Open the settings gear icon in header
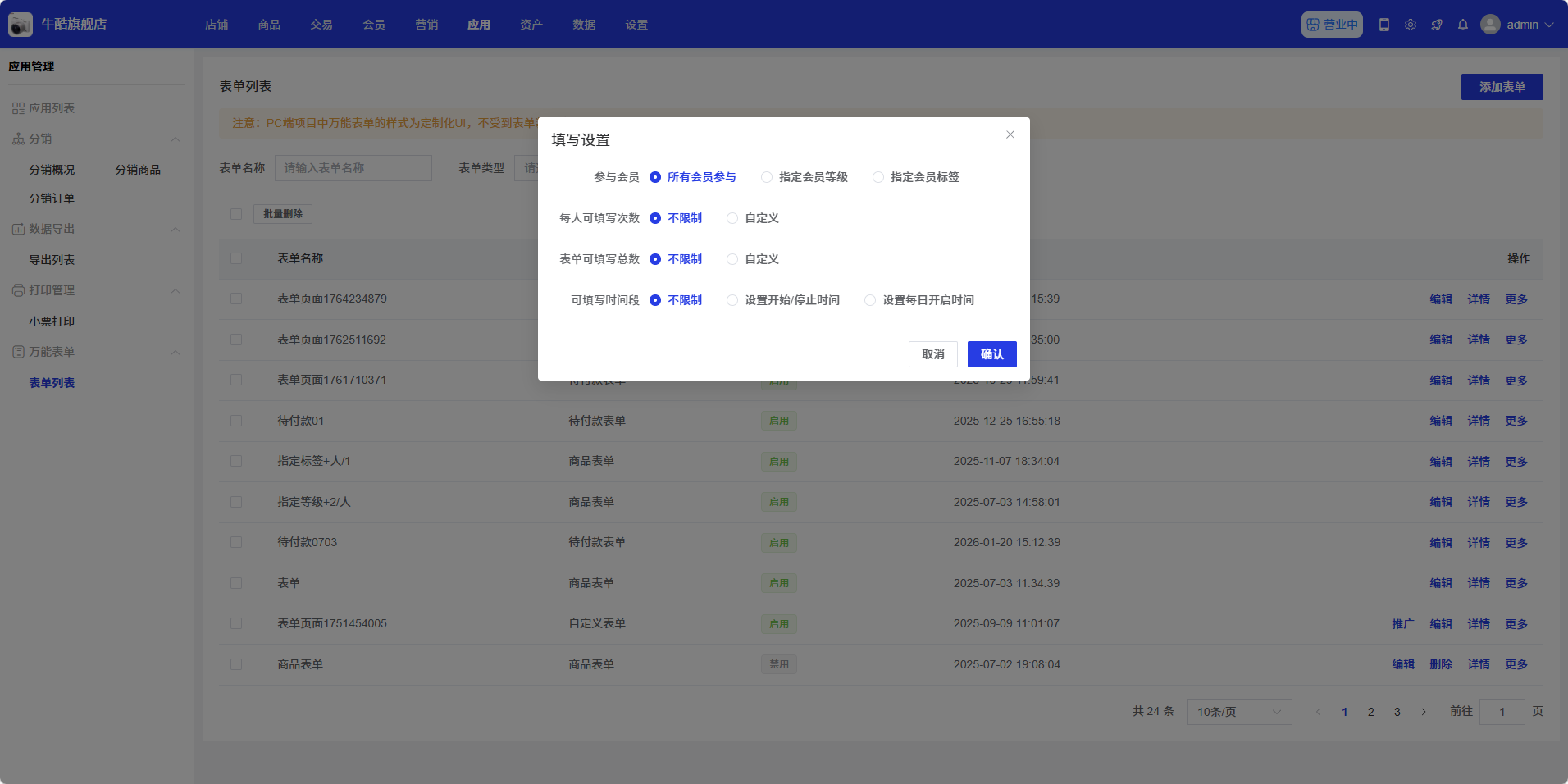1568x784 pixels. point(1411,25)
